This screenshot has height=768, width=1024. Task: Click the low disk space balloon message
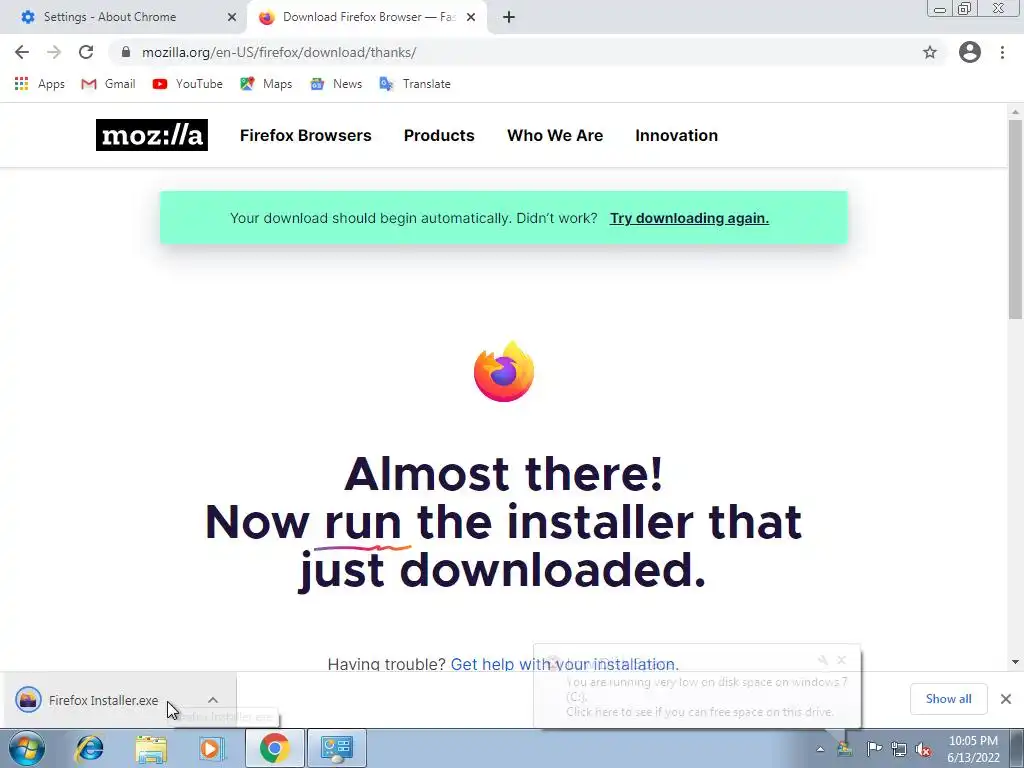705,696
